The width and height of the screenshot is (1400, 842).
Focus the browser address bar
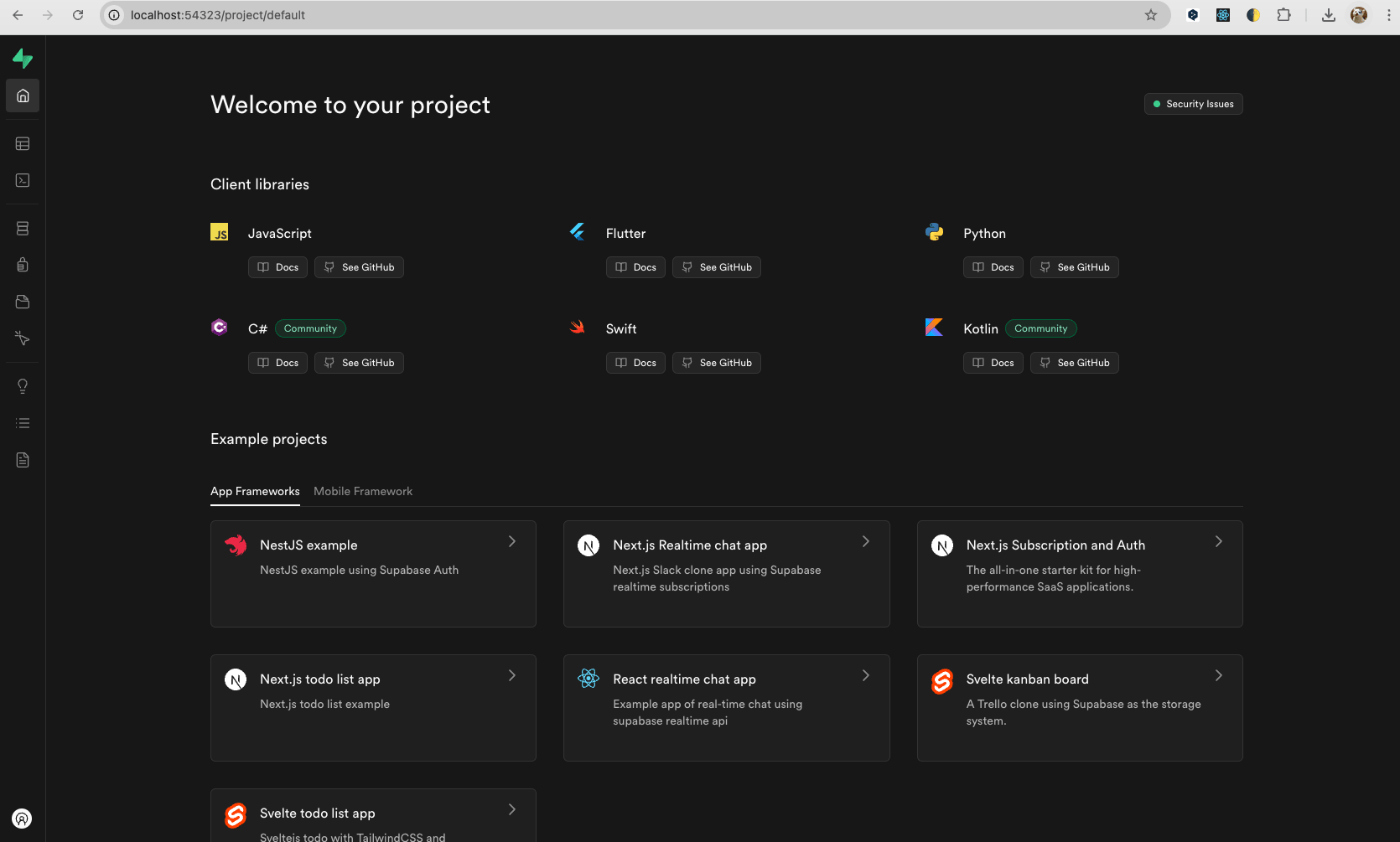point(635,15)
